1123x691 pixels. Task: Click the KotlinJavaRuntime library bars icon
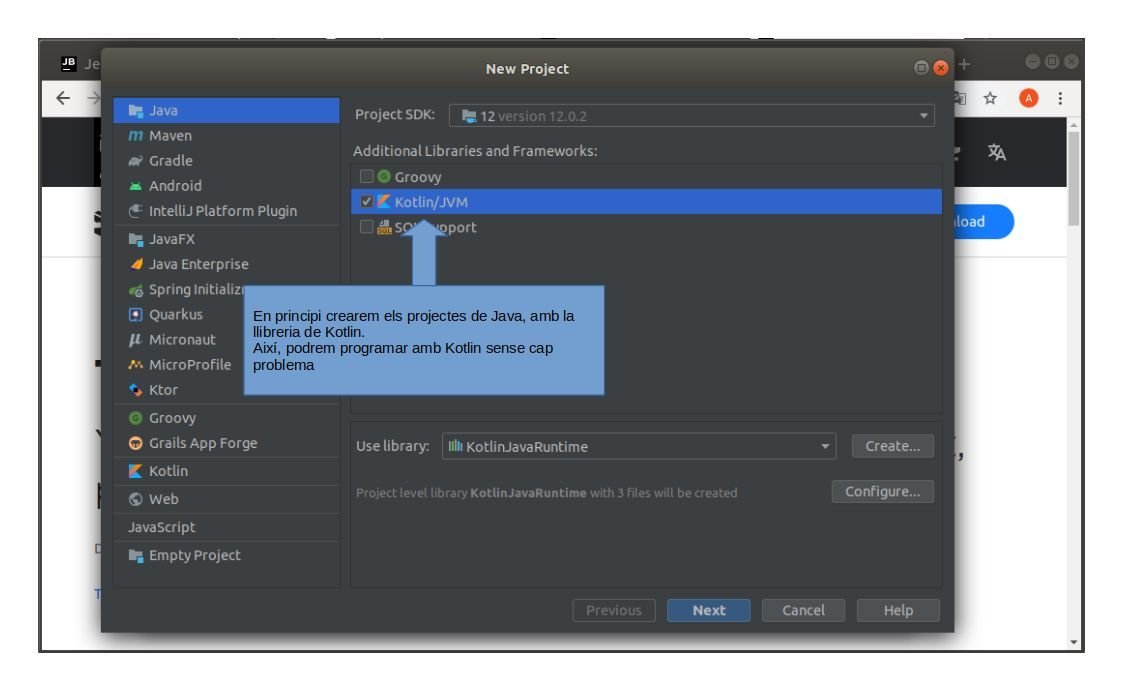pyautogui.click(x=456, y=446)
